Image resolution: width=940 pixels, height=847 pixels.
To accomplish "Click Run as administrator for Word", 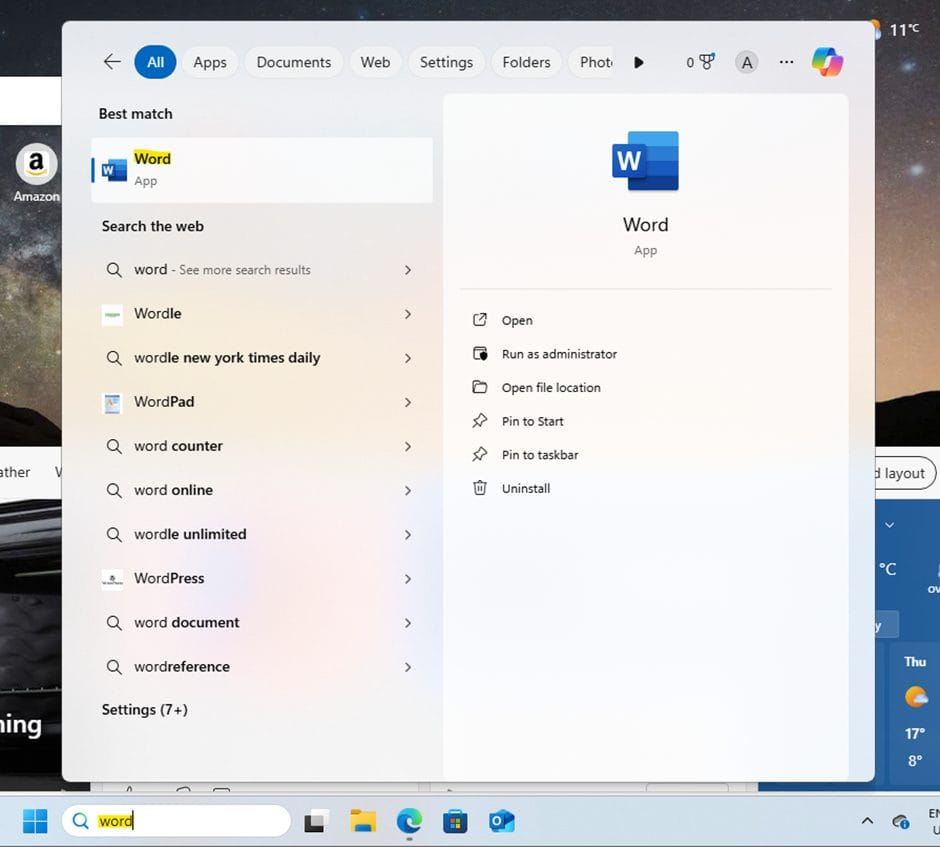I will 558,354.
